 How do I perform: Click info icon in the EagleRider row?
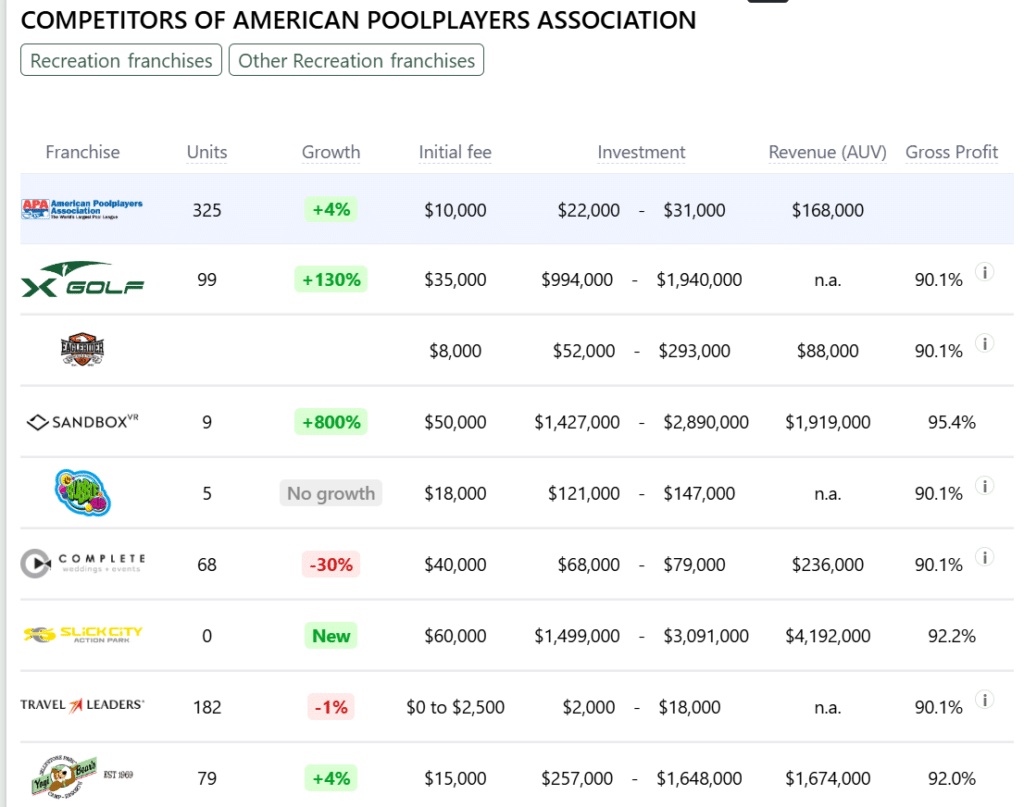point(985,343)
